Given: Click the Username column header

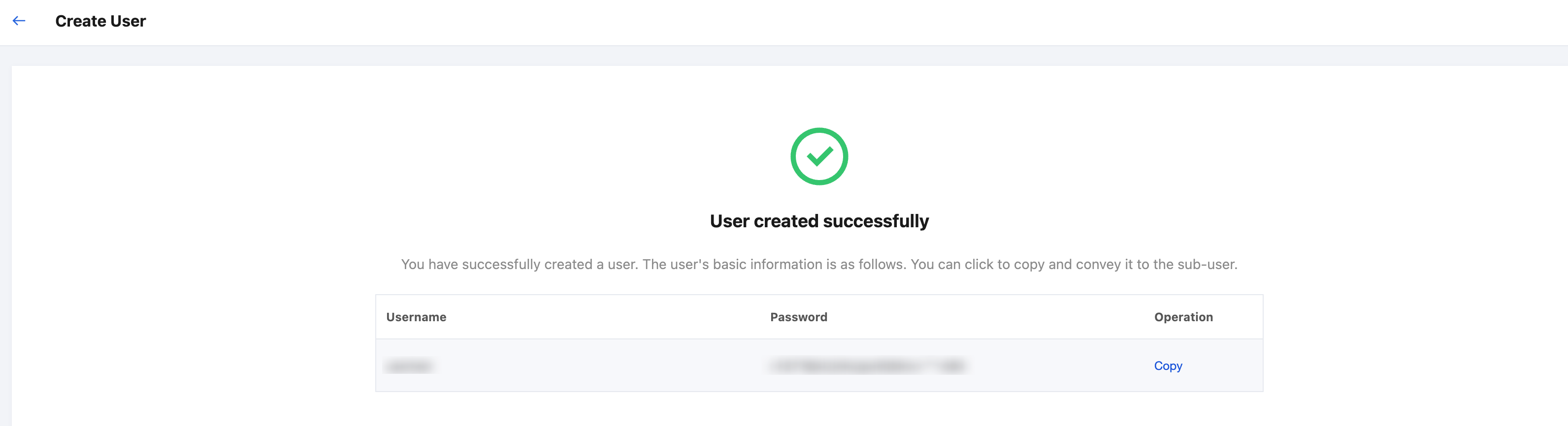Looking at the screenshot, I should coord(416,317).
